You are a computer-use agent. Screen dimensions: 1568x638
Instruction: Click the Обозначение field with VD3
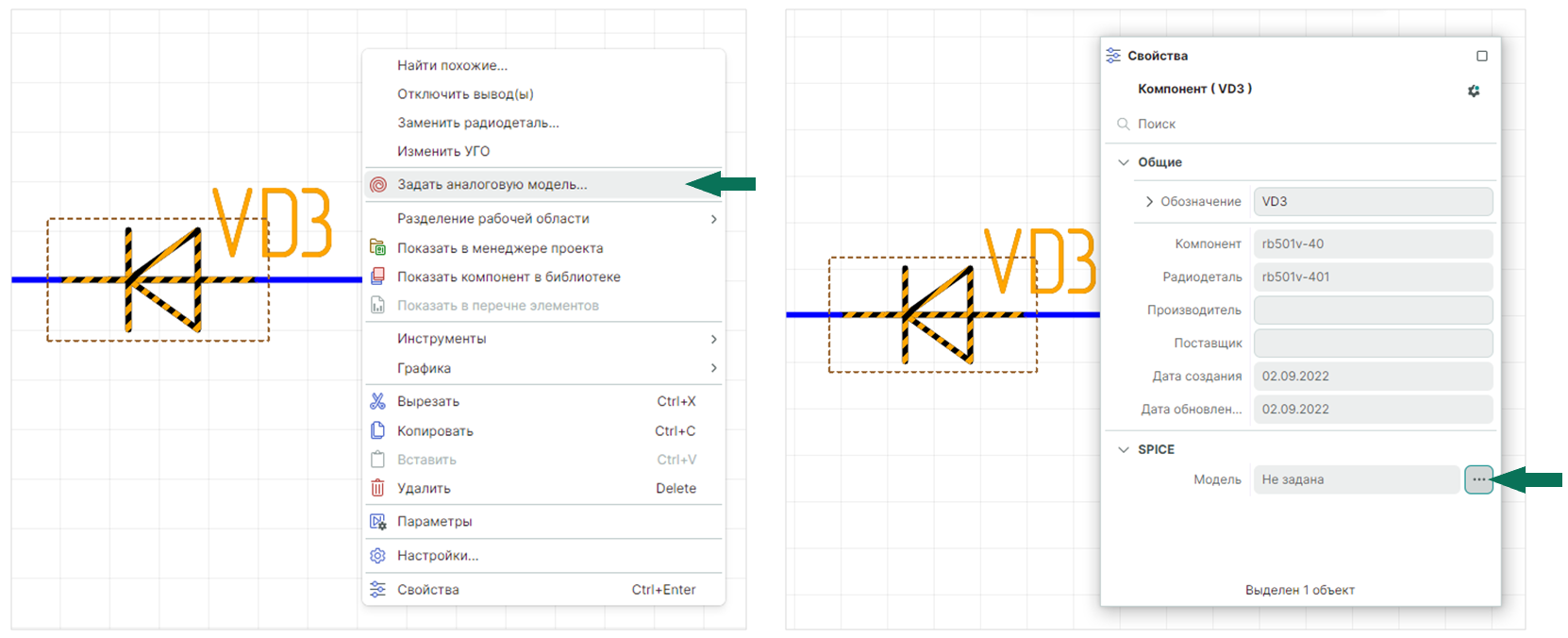(x=1373, y=202)
